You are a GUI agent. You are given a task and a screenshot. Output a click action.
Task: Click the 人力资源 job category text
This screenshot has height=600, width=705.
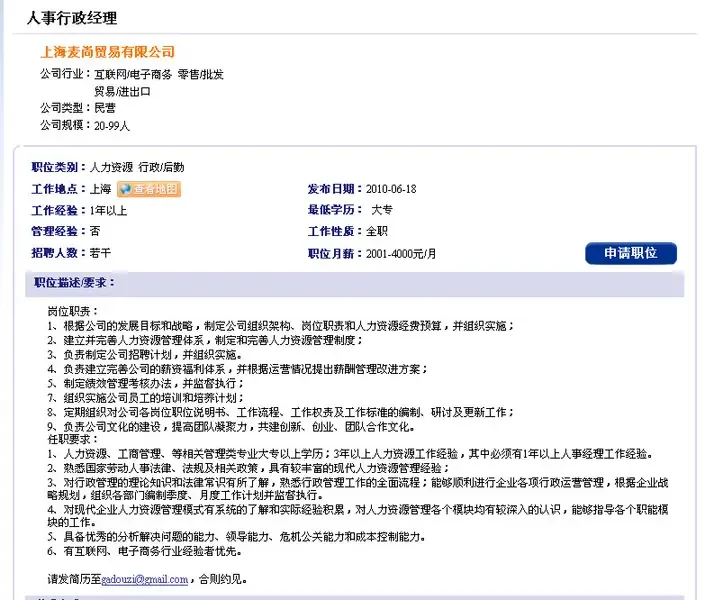(x=111, y=168)
